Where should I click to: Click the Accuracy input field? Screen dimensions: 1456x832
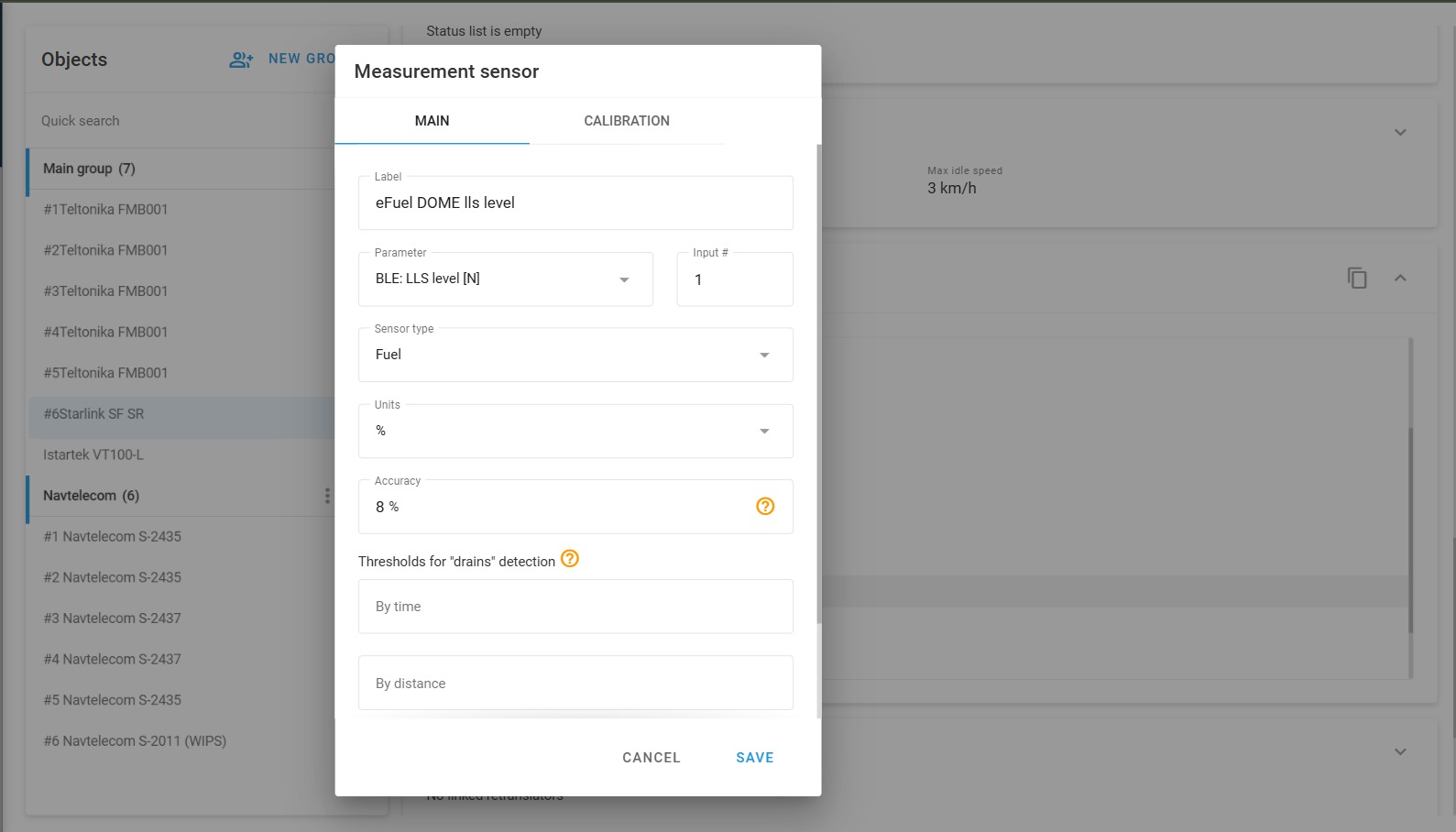(x=575, y=507)
